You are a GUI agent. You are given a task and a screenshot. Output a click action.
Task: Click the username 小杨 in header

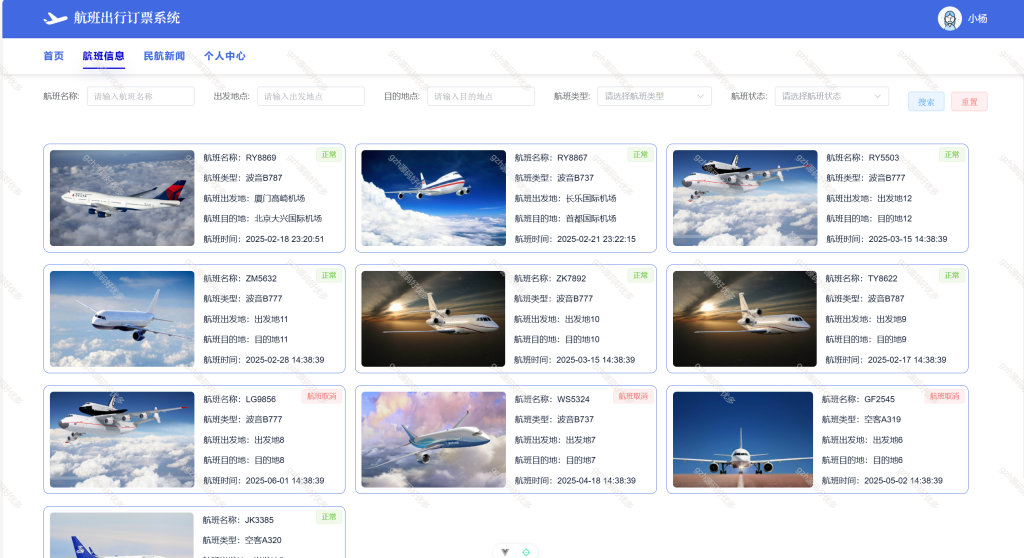977,19
